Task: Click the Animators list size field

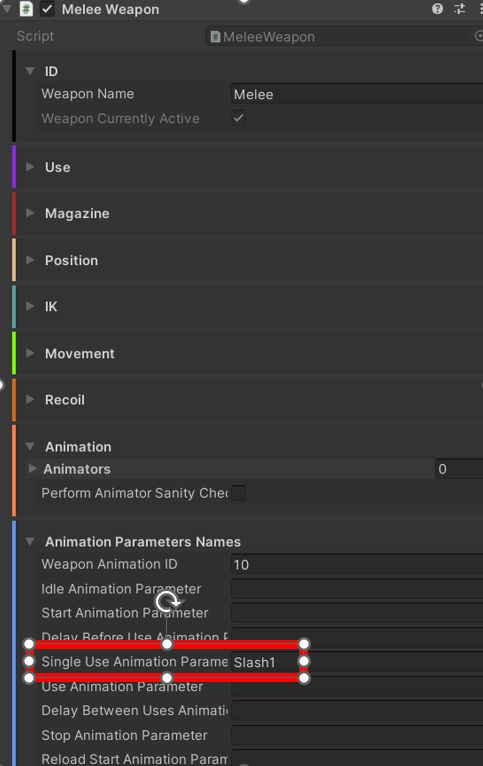Action: [x=459, y=469]
